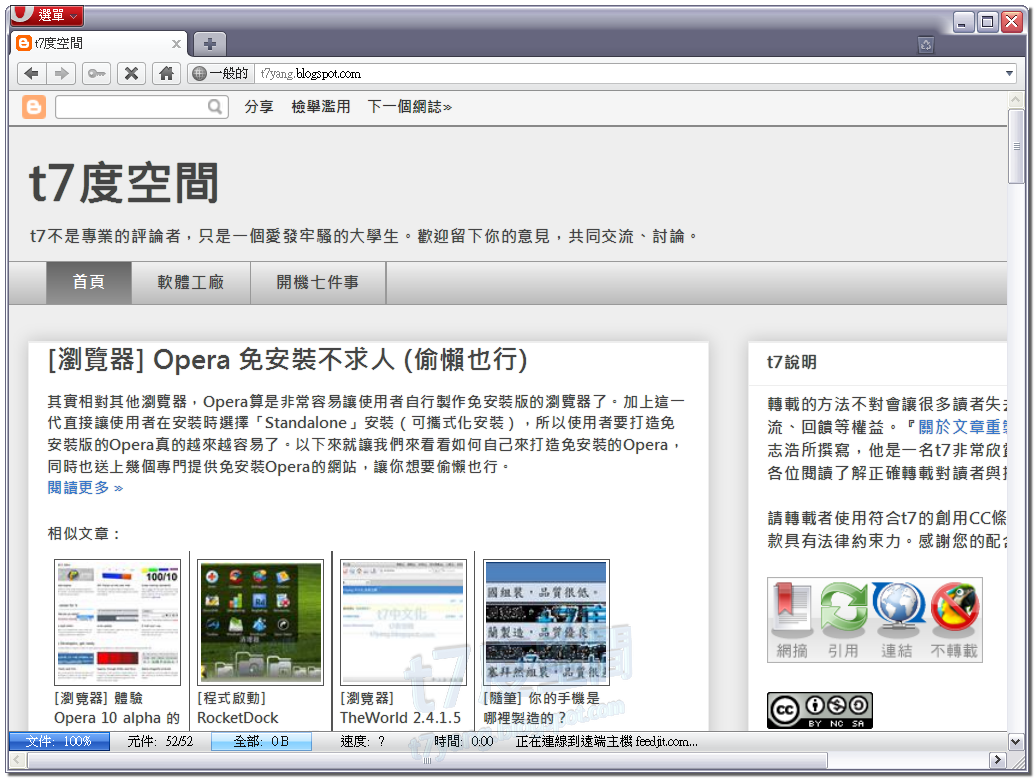
Task: Click the 檢舉濫用 link
Action: [321, 107]
